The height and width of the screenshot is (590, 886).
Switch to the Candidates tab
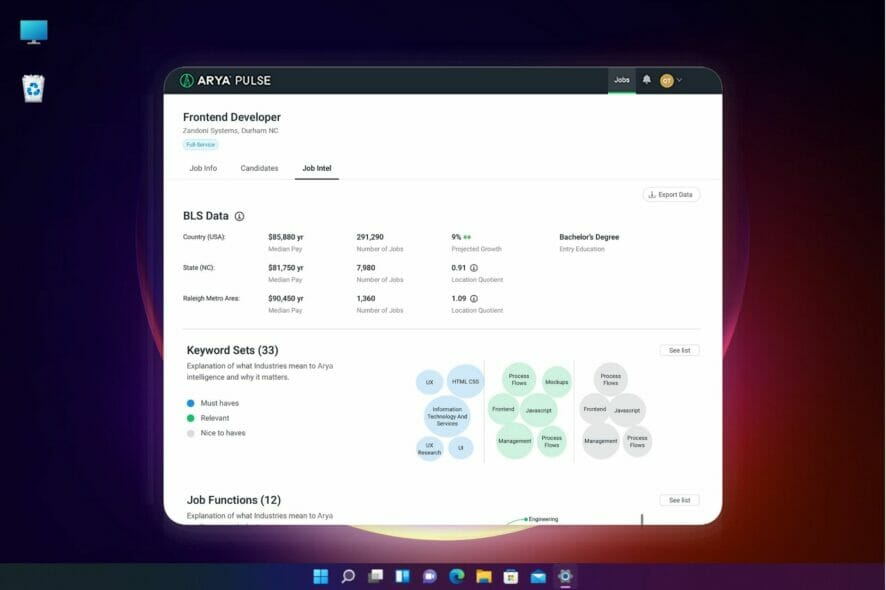click(259, 168)
